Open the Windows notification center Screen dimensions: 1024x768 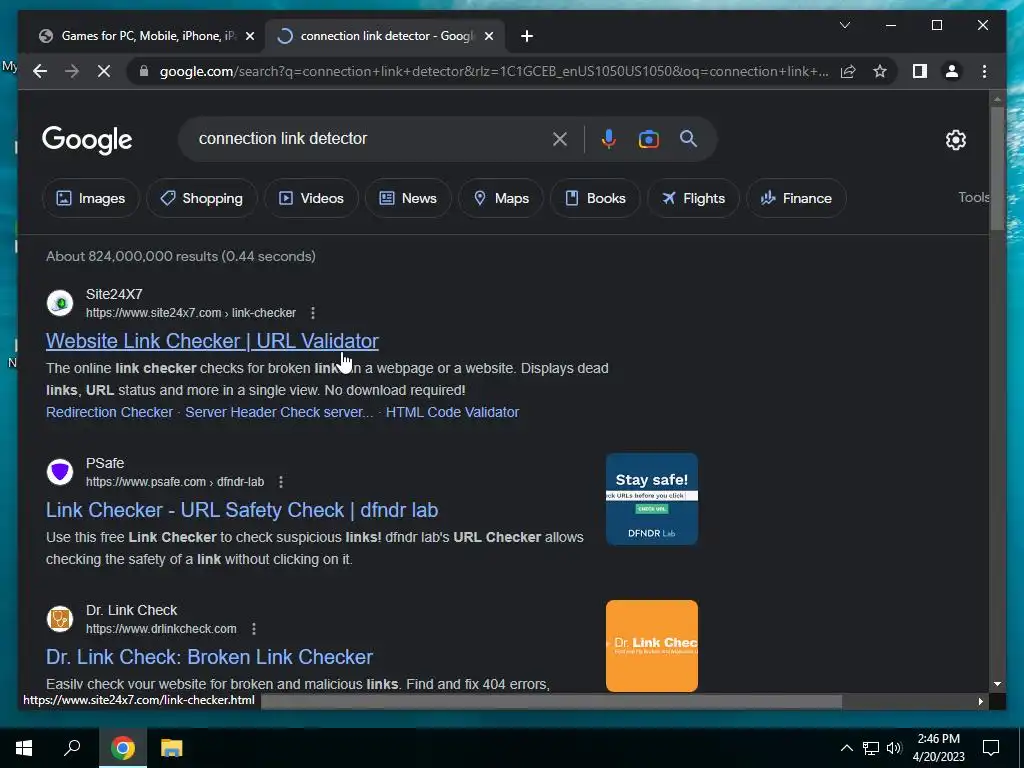991,748
